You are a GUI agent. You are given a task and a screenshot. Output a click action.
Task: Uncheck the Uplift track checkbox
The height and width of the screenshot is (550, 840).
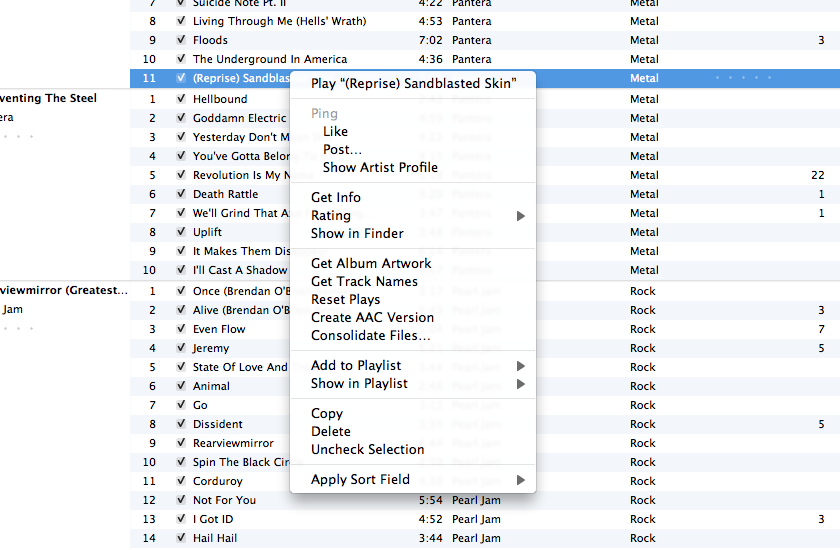[x=181, y=232]
